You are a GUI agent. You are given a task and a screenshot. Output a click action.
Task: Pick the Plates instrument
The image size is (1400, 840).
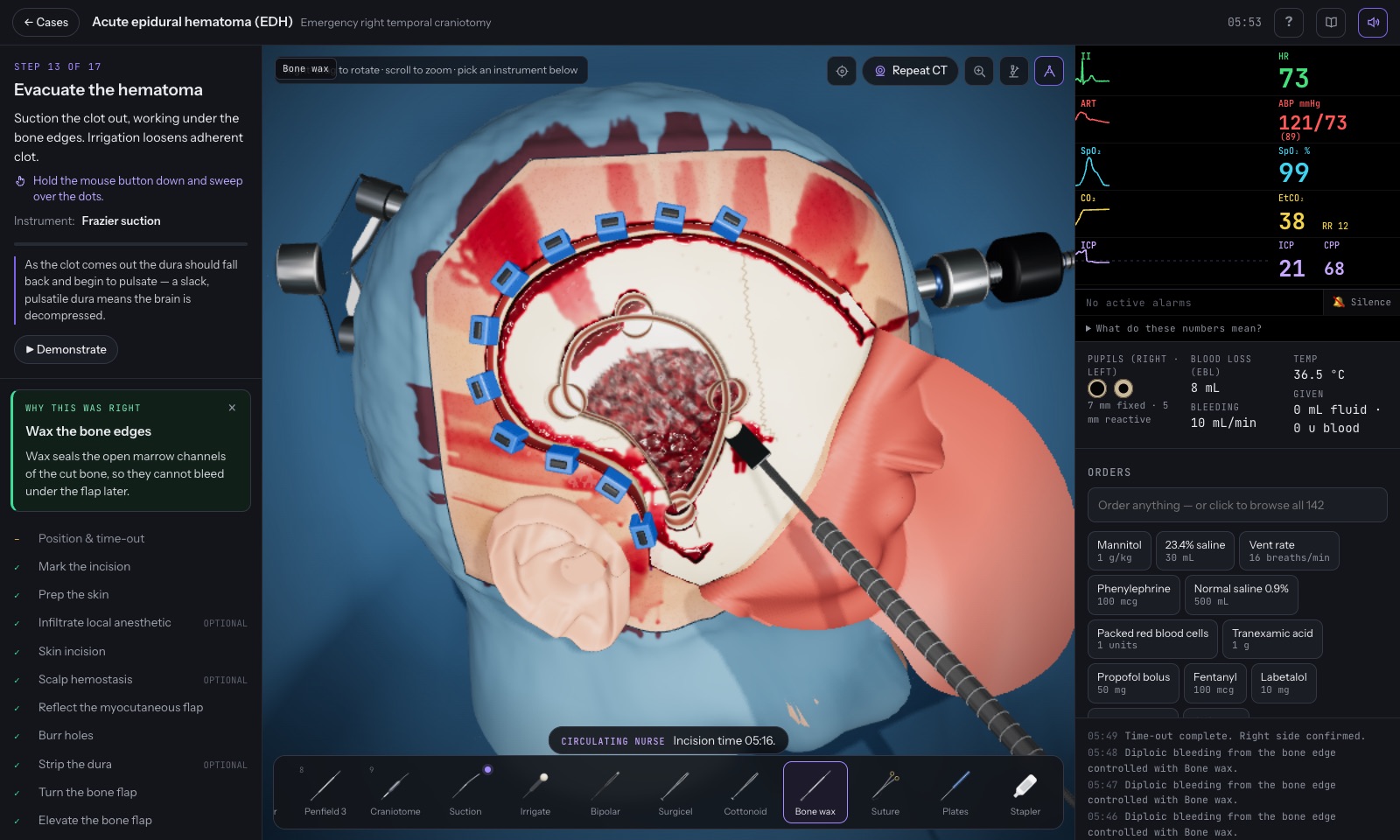(955, 793)
